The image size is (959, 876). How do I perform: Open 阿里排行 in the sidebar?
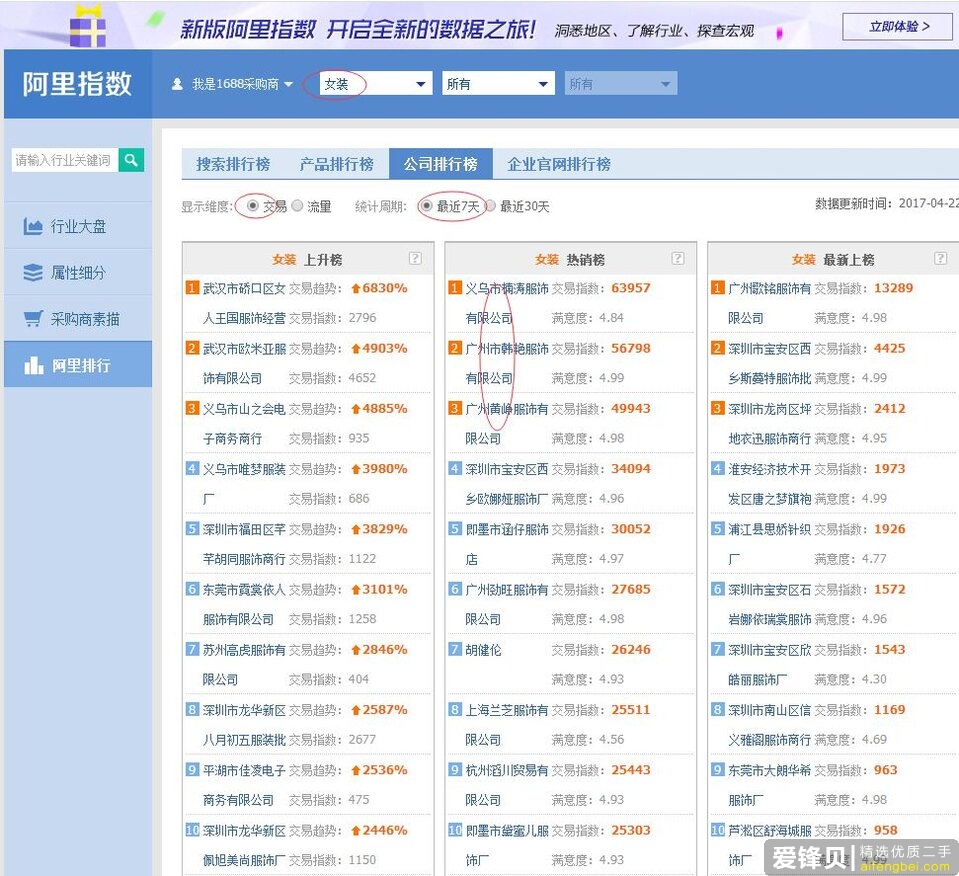(x=78, y=365)
